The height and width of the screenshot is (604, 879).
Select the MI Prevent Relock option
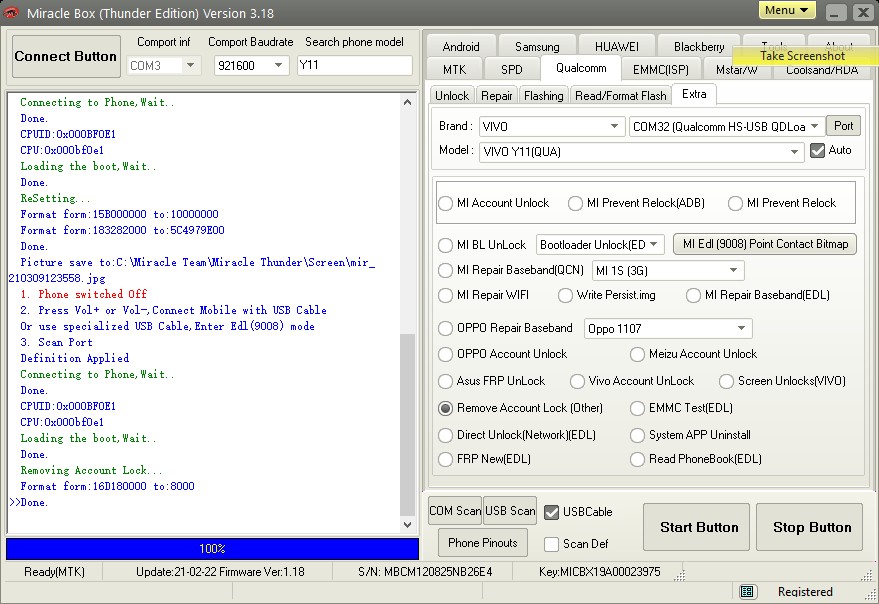(735, 203)
